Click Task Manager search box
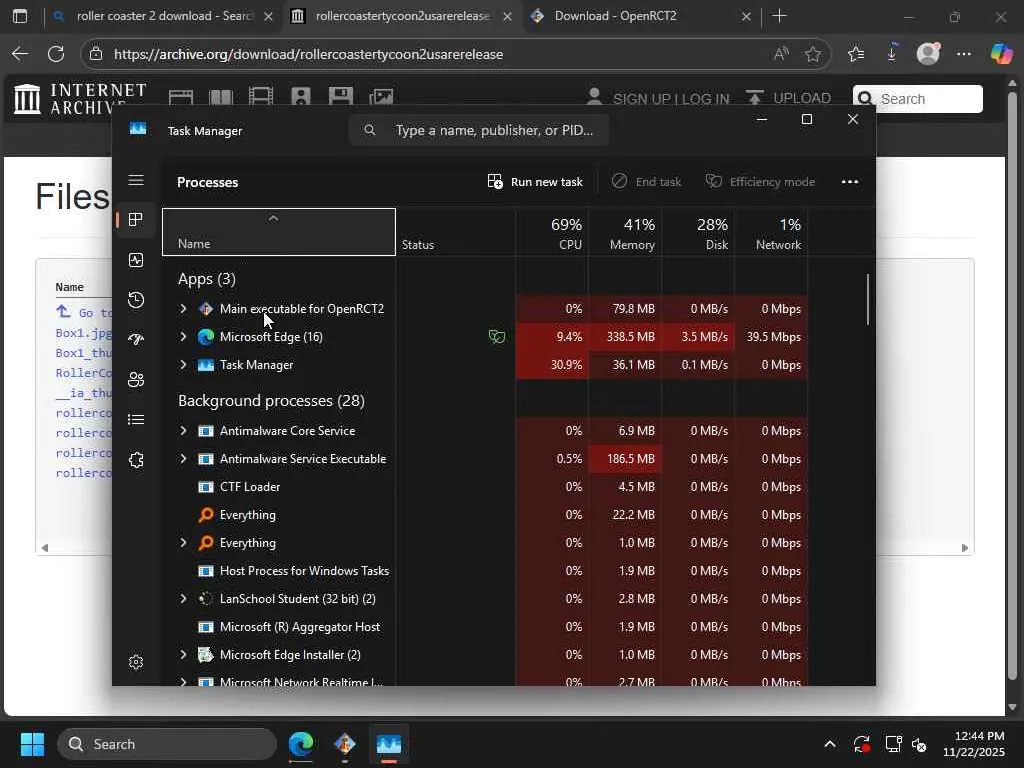Image resolution: width=1024 pixels, height=768 pixels. 479,131
